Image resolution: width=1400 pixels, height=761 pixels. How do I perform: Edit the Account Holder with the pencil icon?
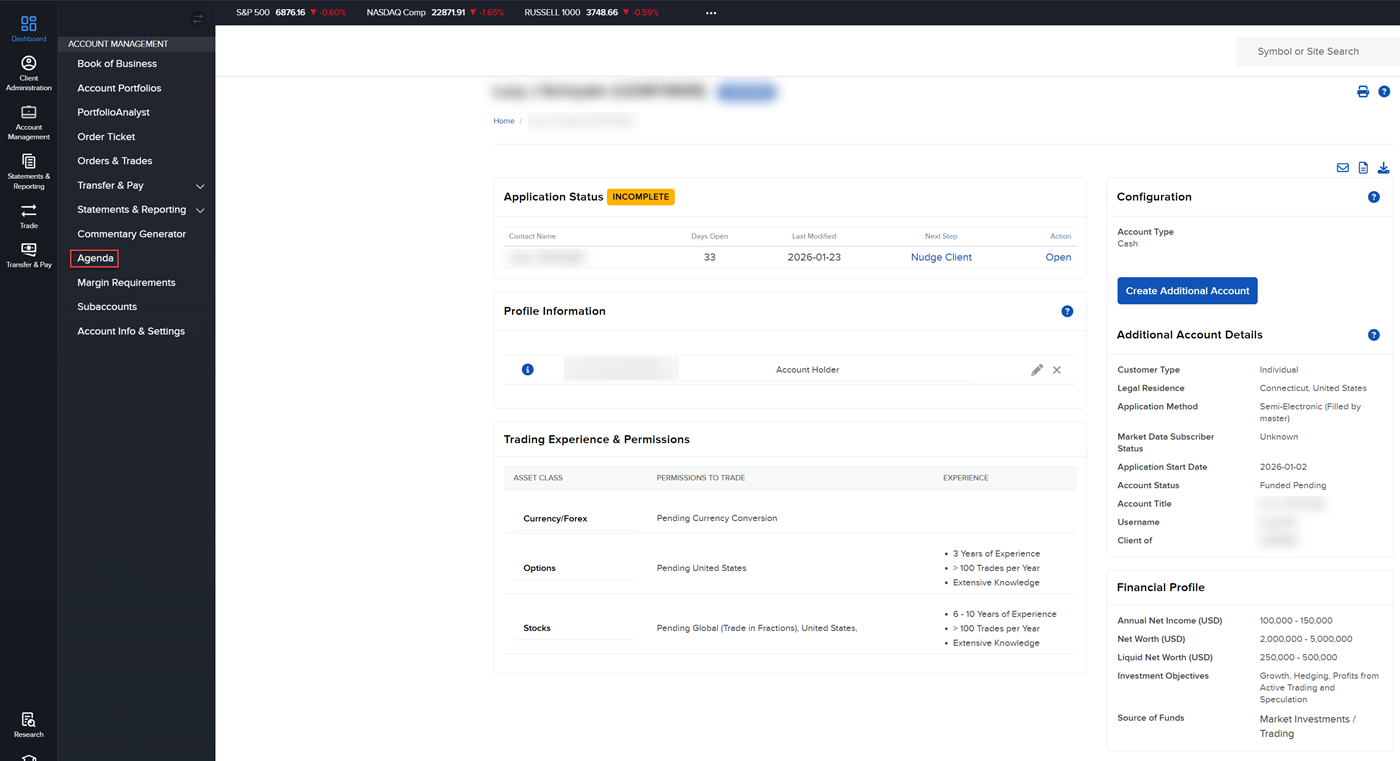pos(1037,369)
